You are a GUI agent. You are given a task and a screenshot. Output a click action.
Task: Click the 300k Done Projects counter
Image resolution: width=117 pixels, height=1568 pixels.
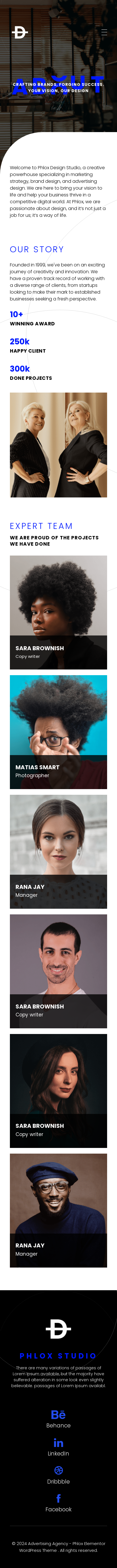pos(31,372)
